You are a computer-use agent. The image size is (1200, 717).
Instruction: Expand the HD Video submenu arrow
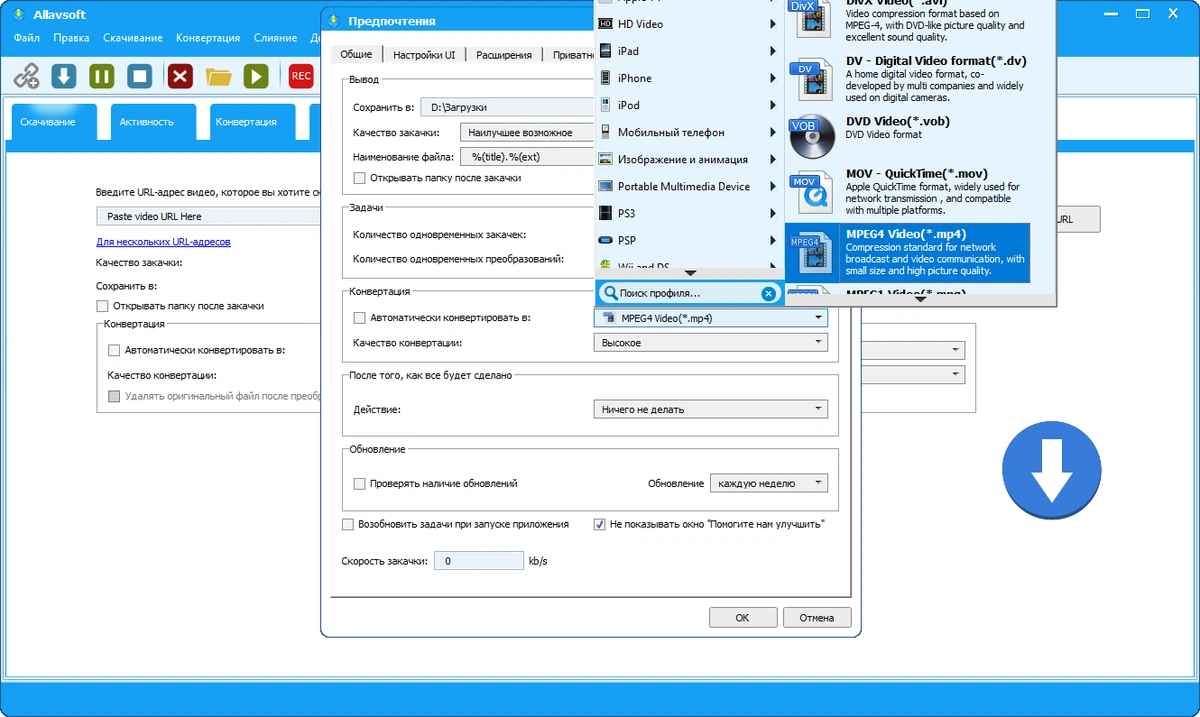(773, 24)
